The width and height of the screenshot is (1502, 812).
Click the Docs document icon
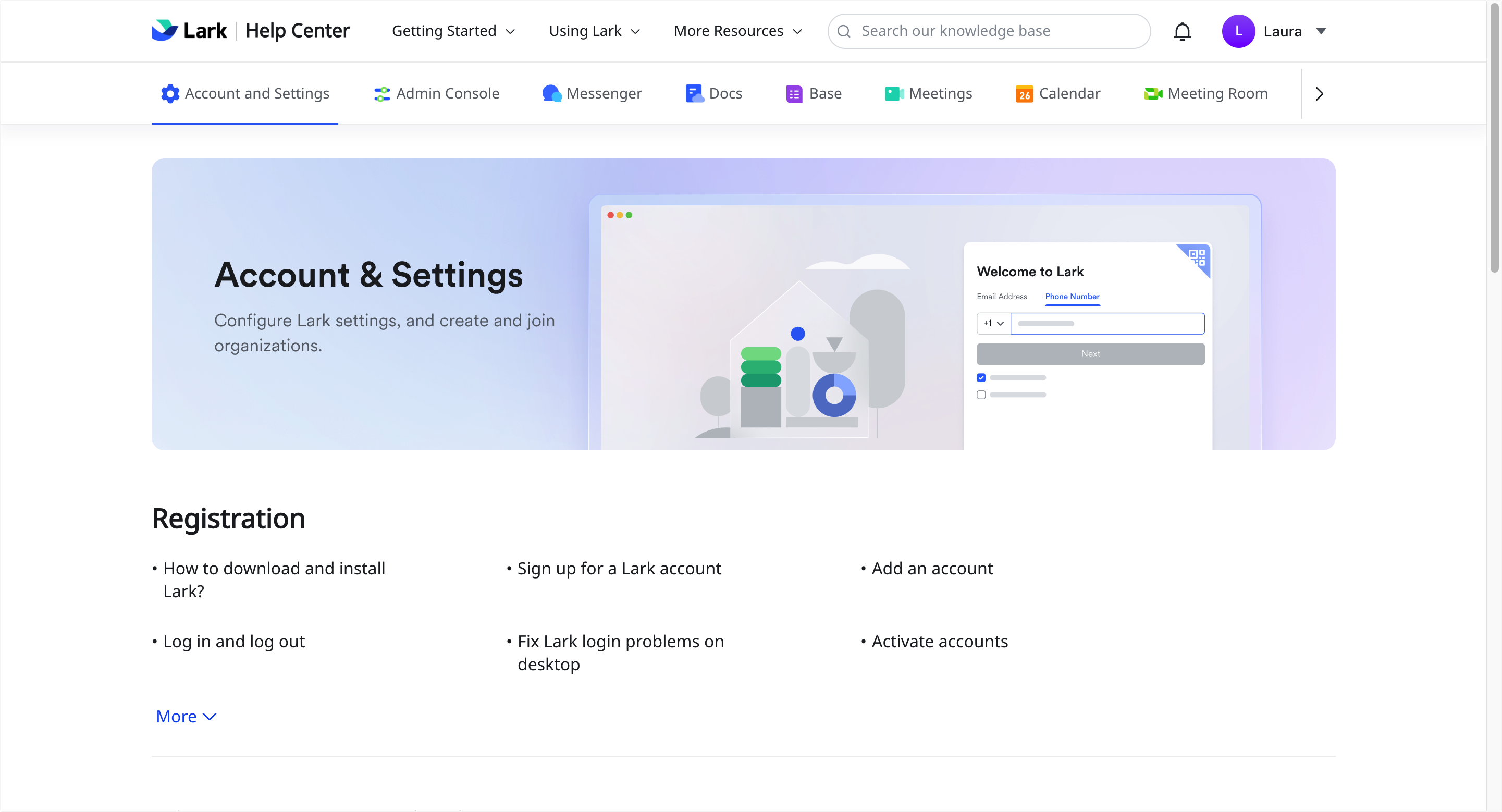(x=694, y=93)
